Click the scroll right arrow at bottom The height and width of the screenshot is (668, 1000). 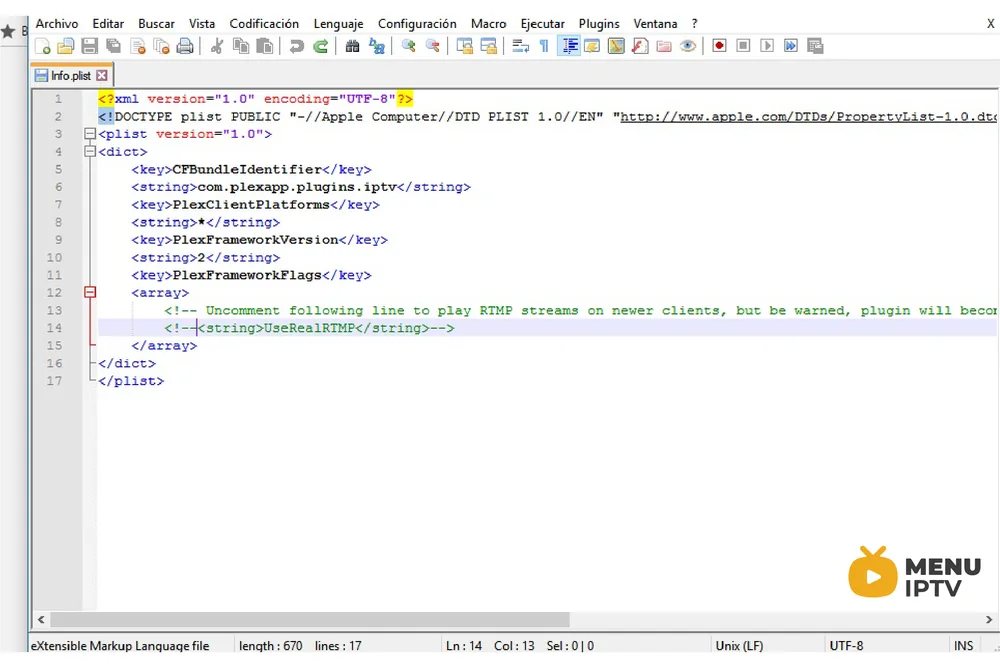point(989,620)
